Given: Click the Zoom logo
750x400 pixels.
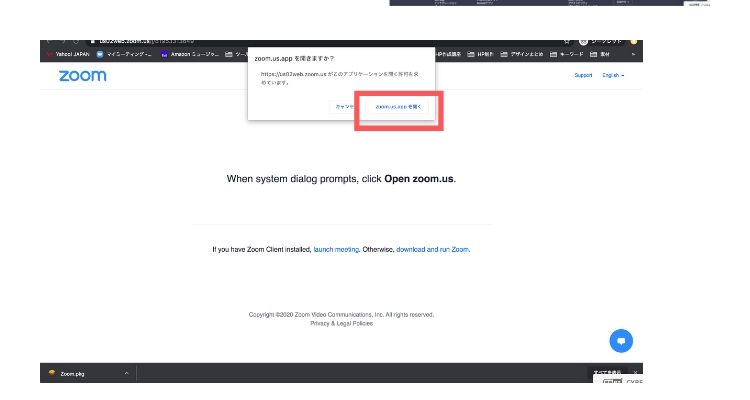Looking at the screenshot, I should point(83,76).
